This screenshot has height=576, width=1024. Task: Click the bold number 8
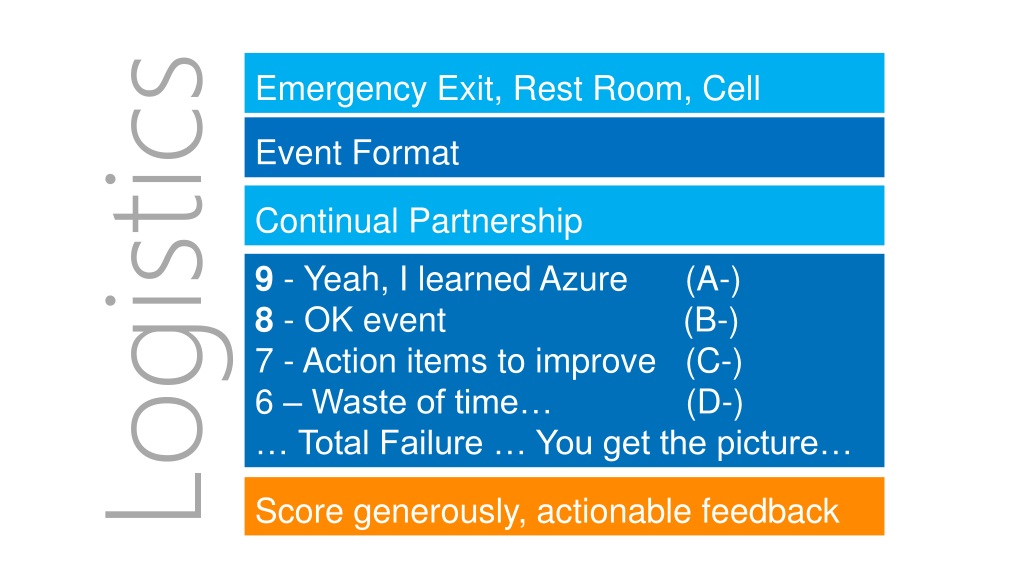click(264, 320)
